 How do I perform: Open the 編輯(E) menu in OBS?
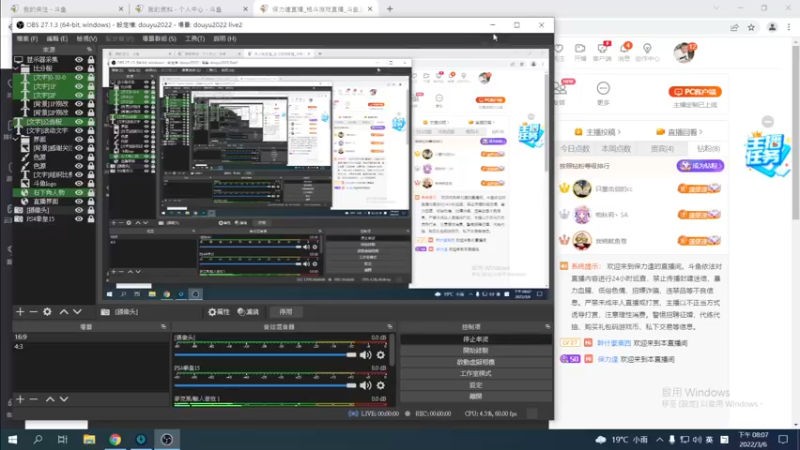57,39
